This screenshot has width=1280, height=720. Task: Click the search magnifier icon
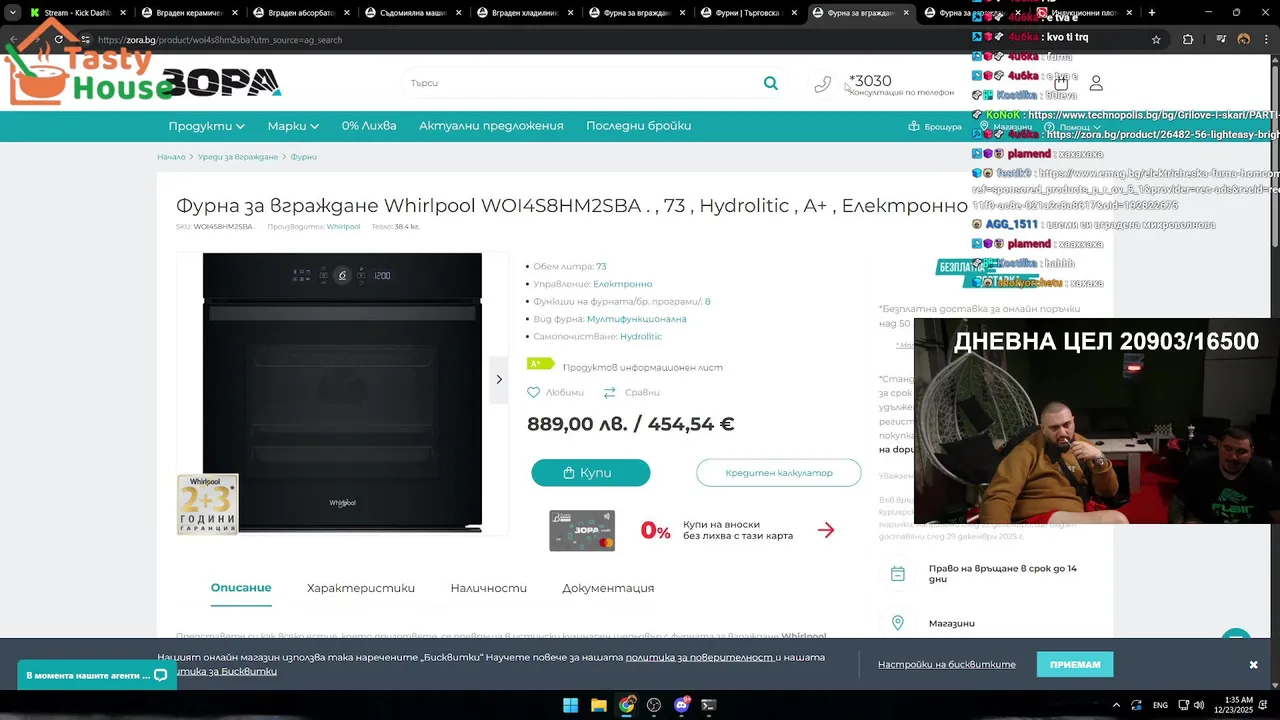click(770, 83)
